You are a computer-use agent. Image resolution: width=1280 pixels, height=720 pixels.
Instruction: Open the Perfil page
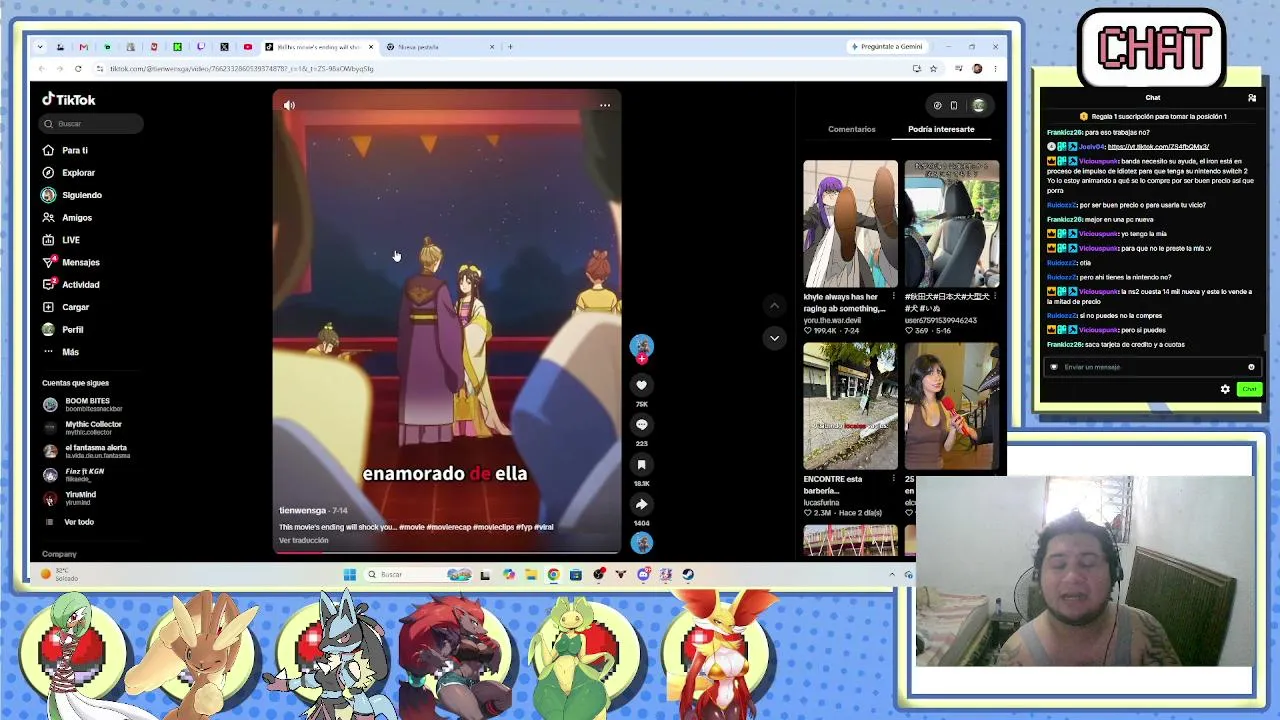tap(63, 329)
